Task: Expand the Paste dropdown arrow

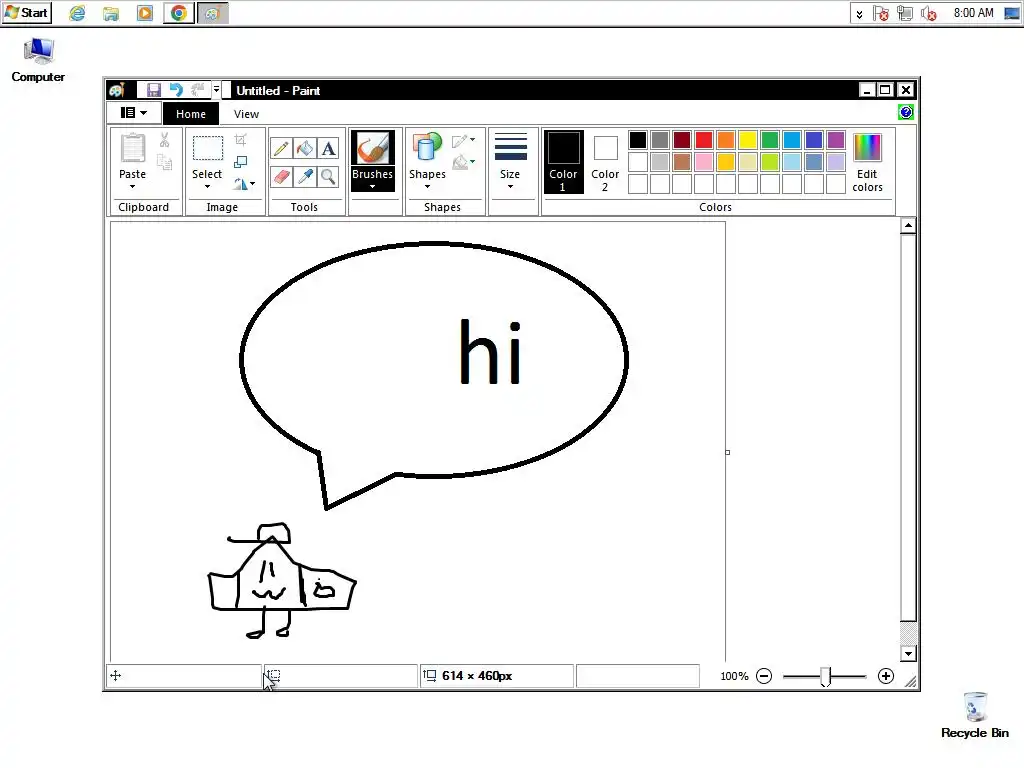Action: pos(133,187)
